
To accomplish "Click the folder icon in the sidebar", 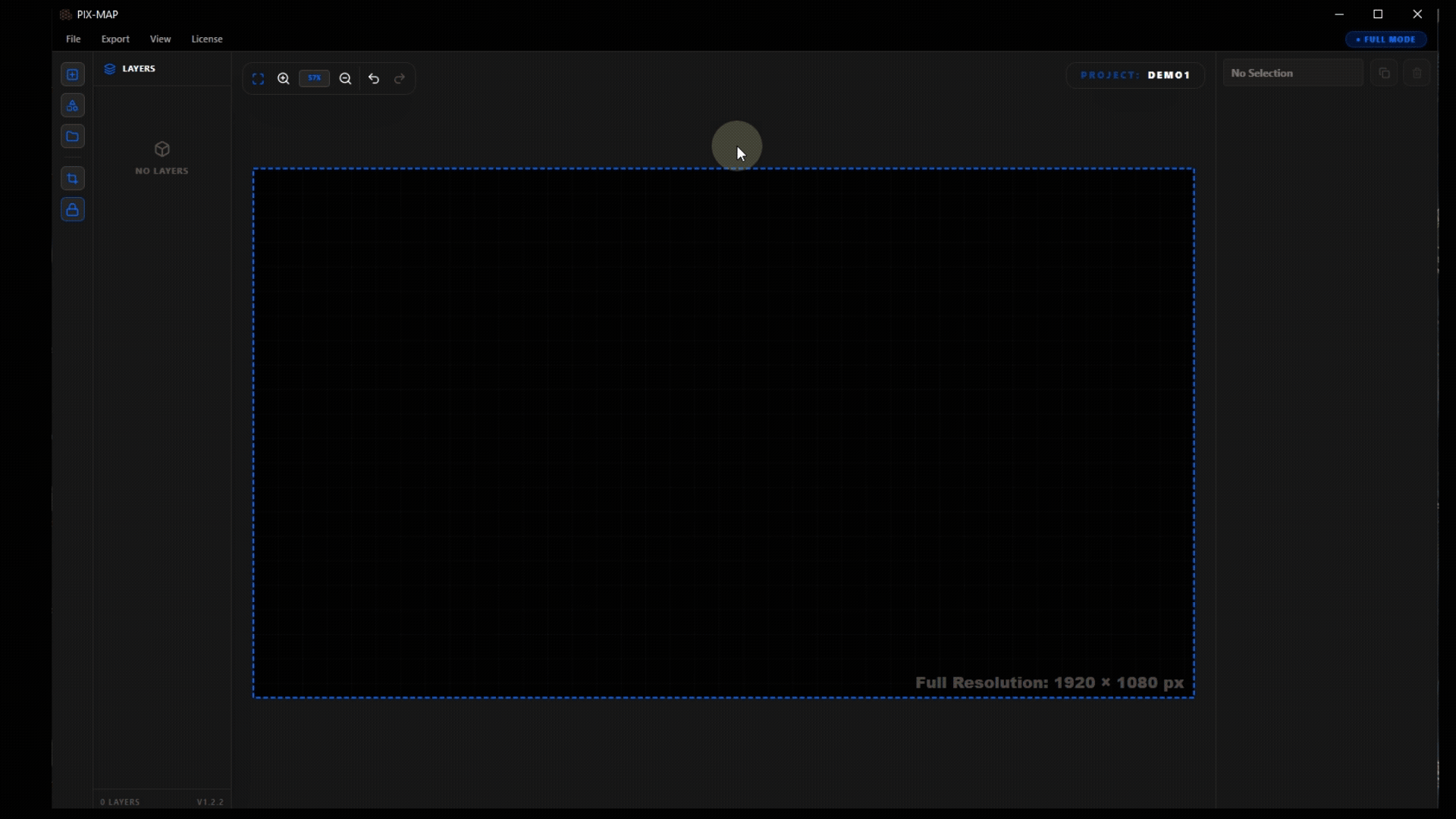I will tap(73, 136).
